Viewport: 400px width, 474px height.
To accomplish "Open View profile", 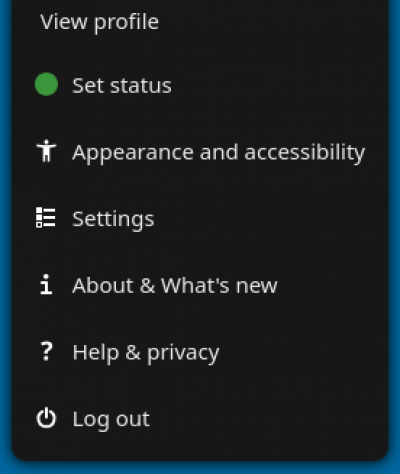I will [x=200, y=22].
